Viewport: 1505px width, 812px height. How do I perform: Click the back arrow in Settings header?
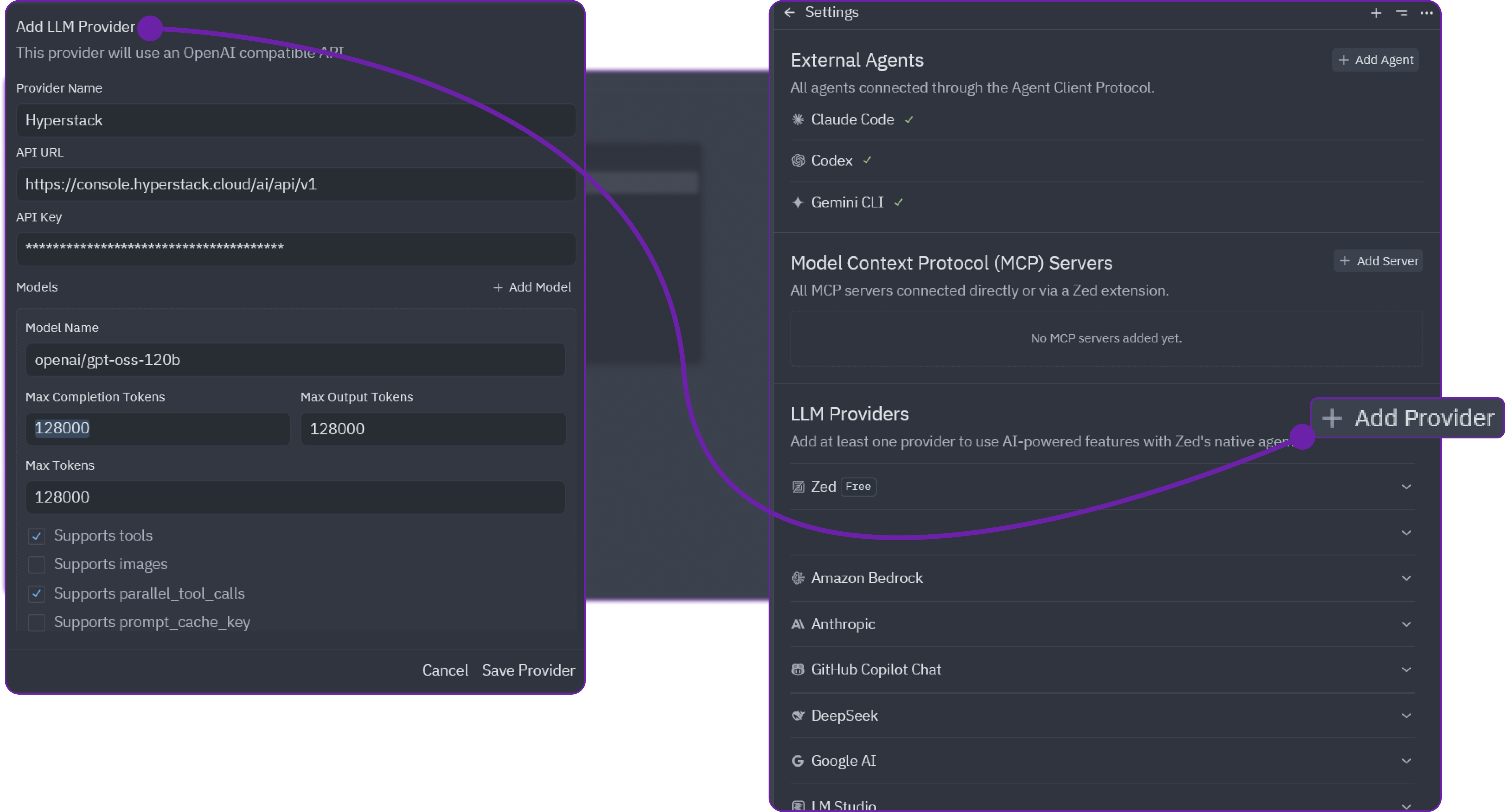(x=790, y=12)
